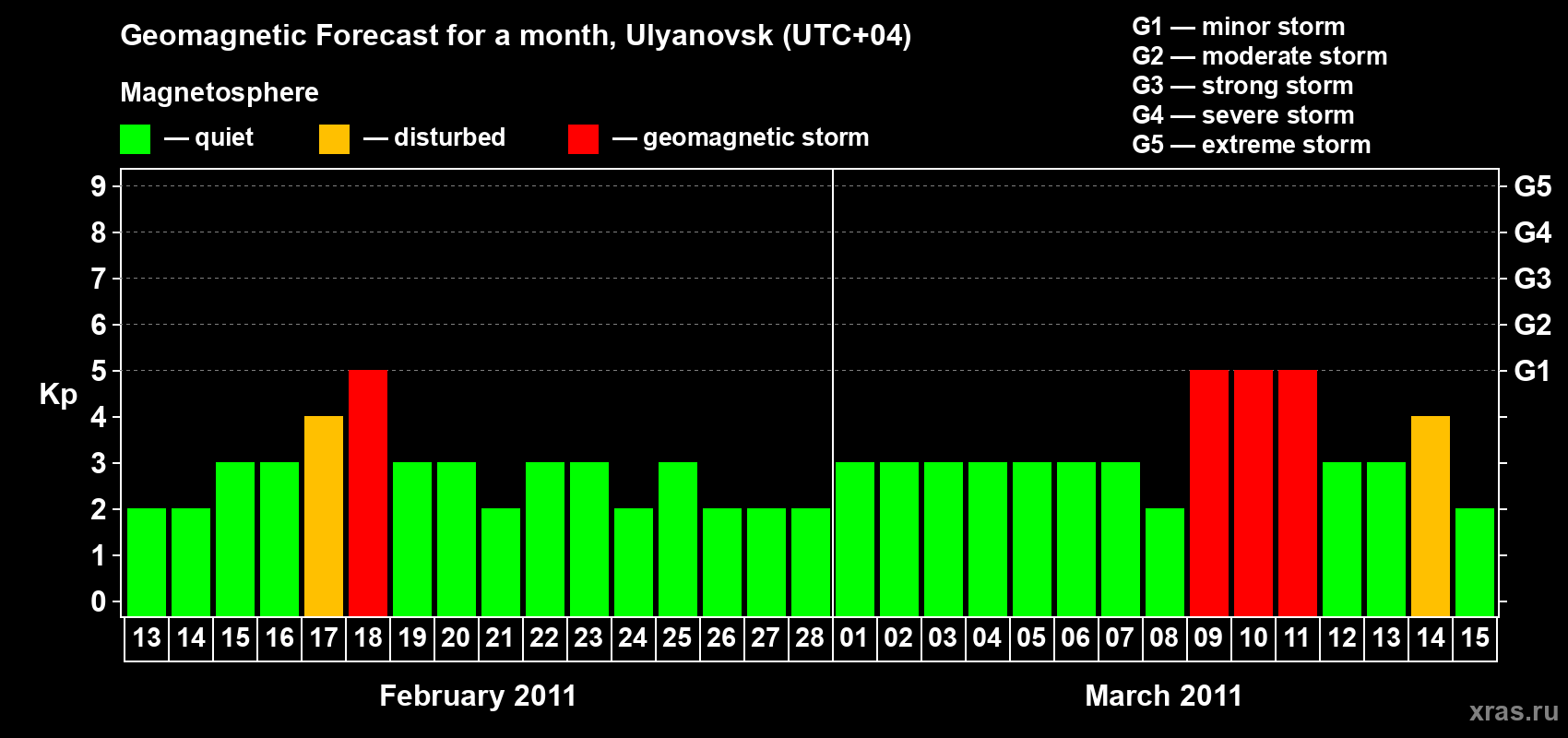Screen dimensions: 1568x738
Task: Click the red geomagnetic storm legend swatch
Action: [x=583, y=139]
